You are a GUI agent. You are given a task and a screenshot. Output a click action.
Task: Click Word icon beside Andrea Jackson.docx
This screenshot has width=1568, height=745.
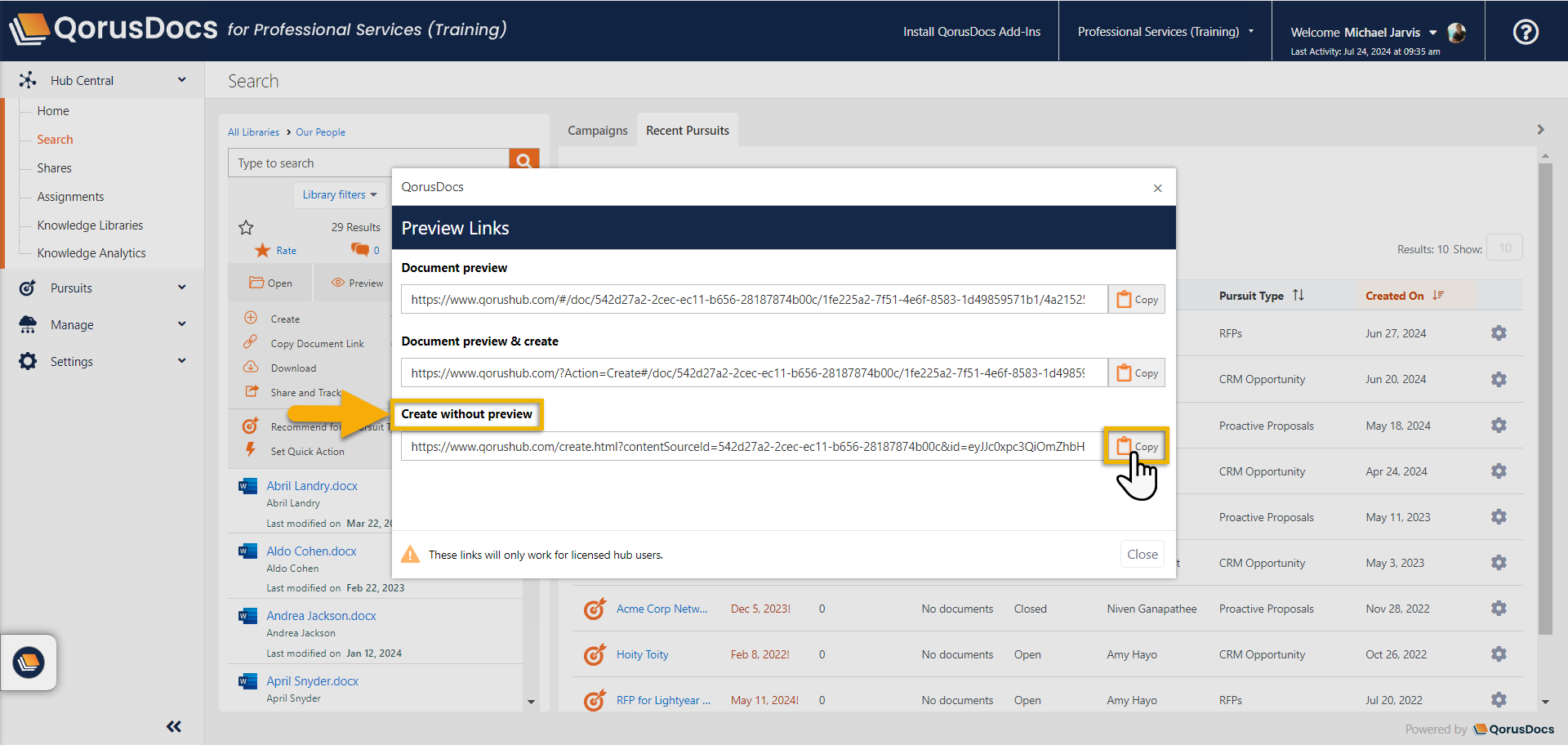pyautogui.click(x=247, y=616)
